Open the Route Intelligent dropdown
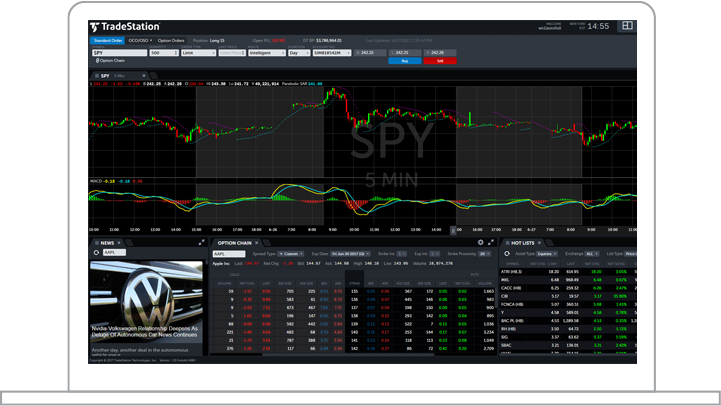The height and width of the screenshot is (406, 721). coord(267,53)
